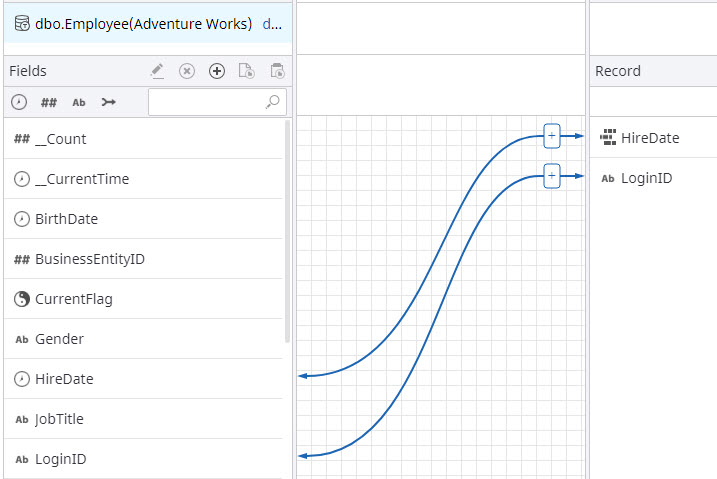
Task: Click the delete field X icon
Action: click(187, 71)
